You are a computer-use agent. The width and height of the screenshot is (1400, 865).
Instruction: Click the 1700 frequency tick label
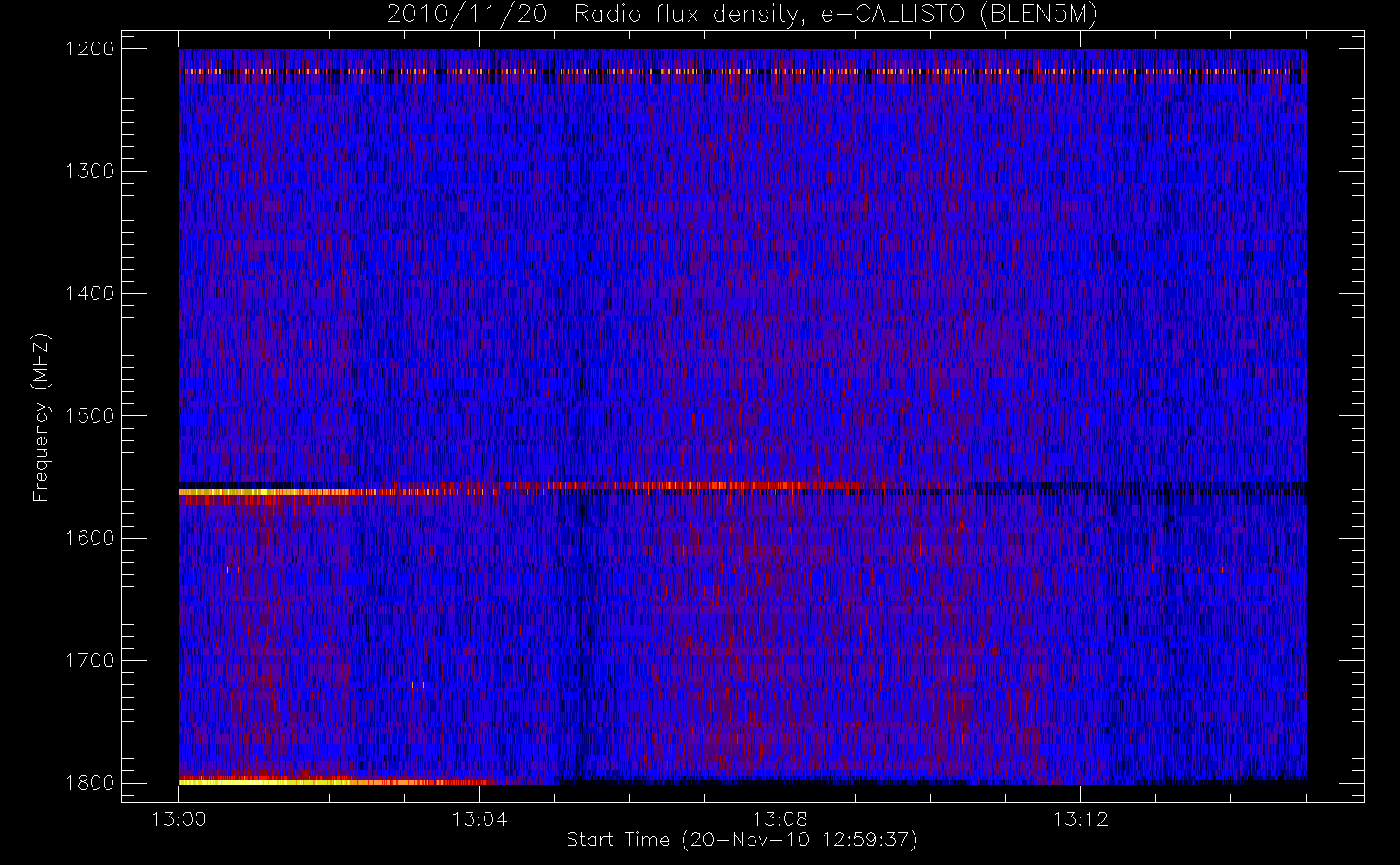coord(90,661)
